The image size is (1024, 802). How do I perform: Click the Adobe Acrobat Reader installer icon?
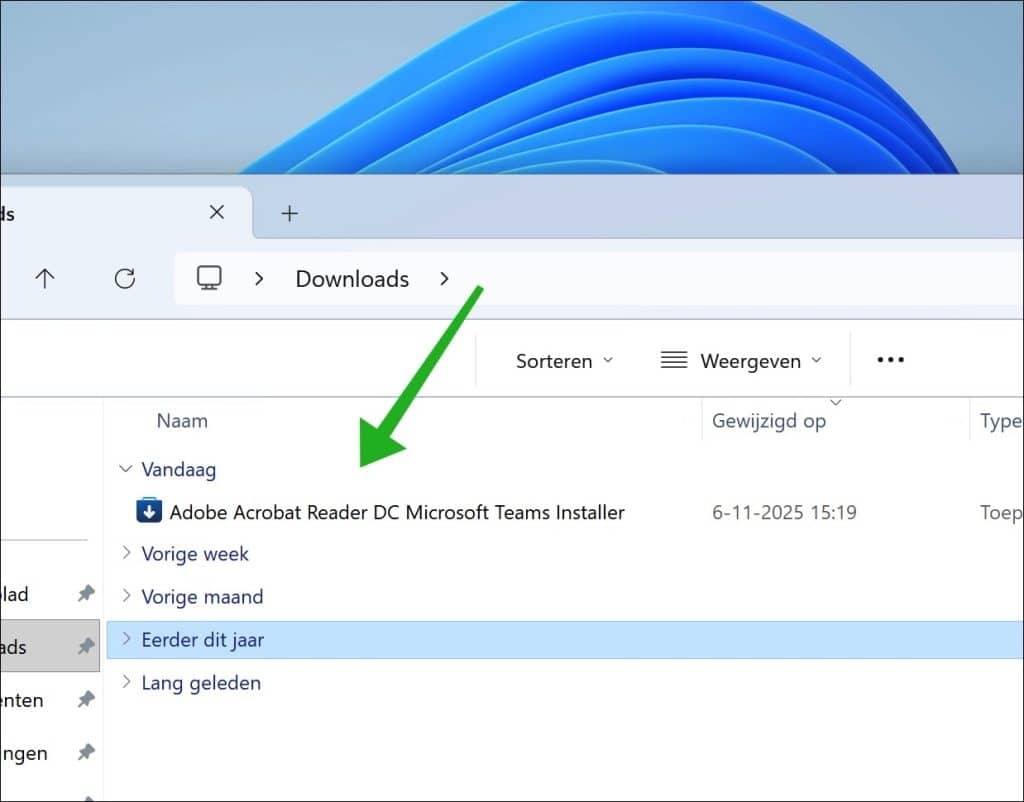coord(148,511)
